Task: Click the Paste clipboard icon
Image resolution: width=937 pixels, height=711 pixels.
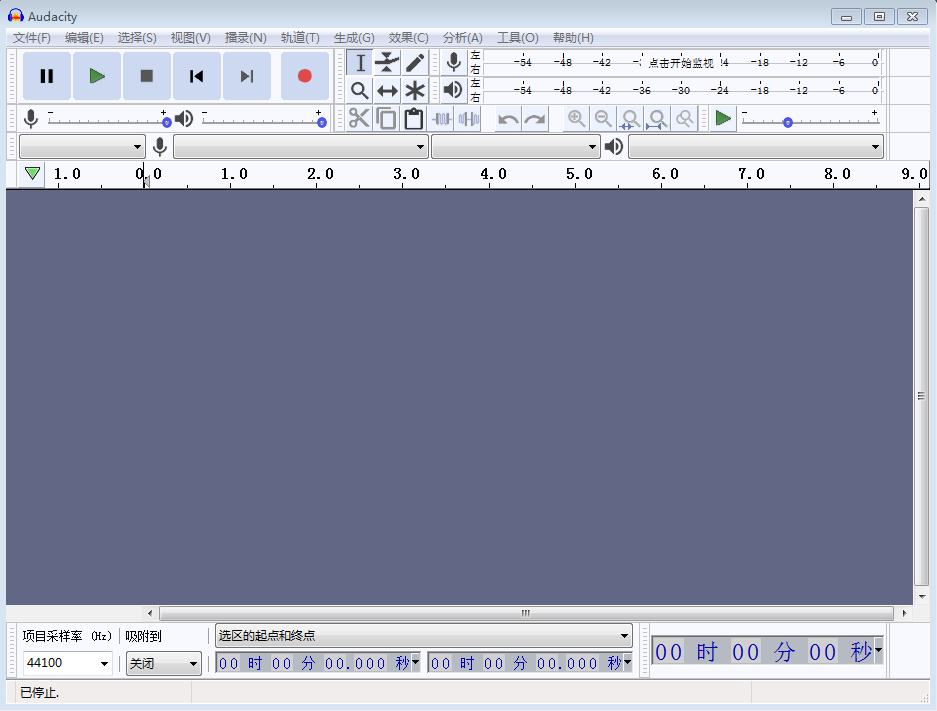Action: click(413, 119)
